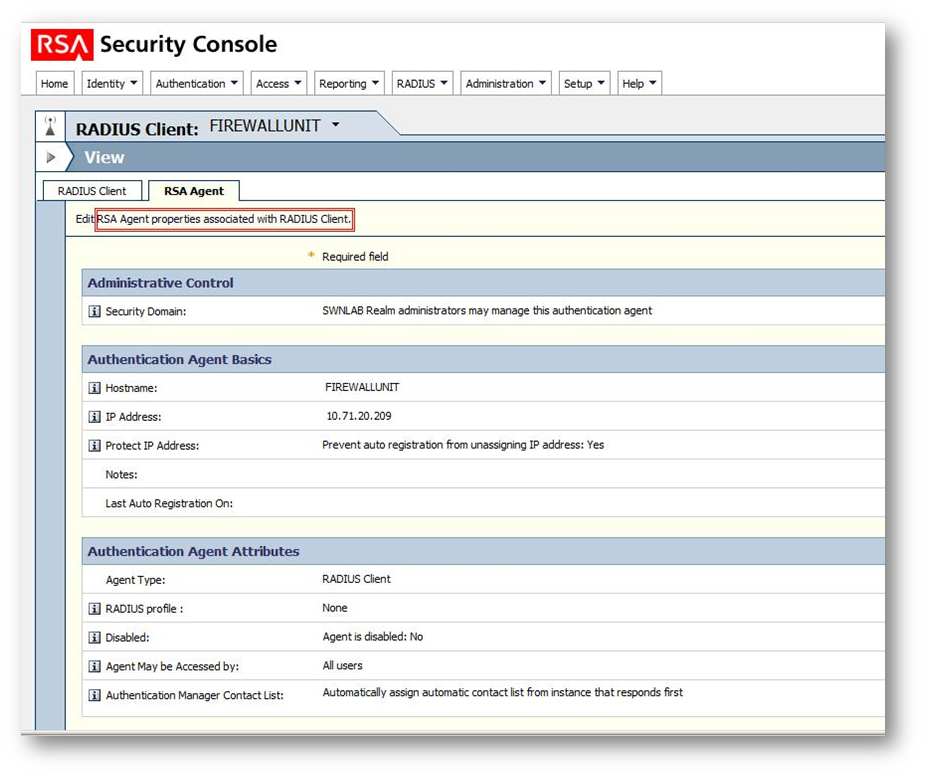Image resolution: width=927 pixels, height=778 pixels.
Task: Click the 'All users' access value
Action: (342, 666)
